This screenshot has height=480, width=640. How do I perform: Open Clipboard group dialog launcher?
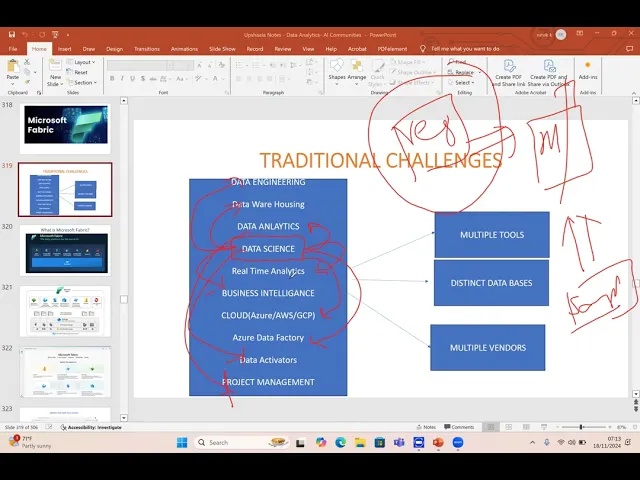39,93
